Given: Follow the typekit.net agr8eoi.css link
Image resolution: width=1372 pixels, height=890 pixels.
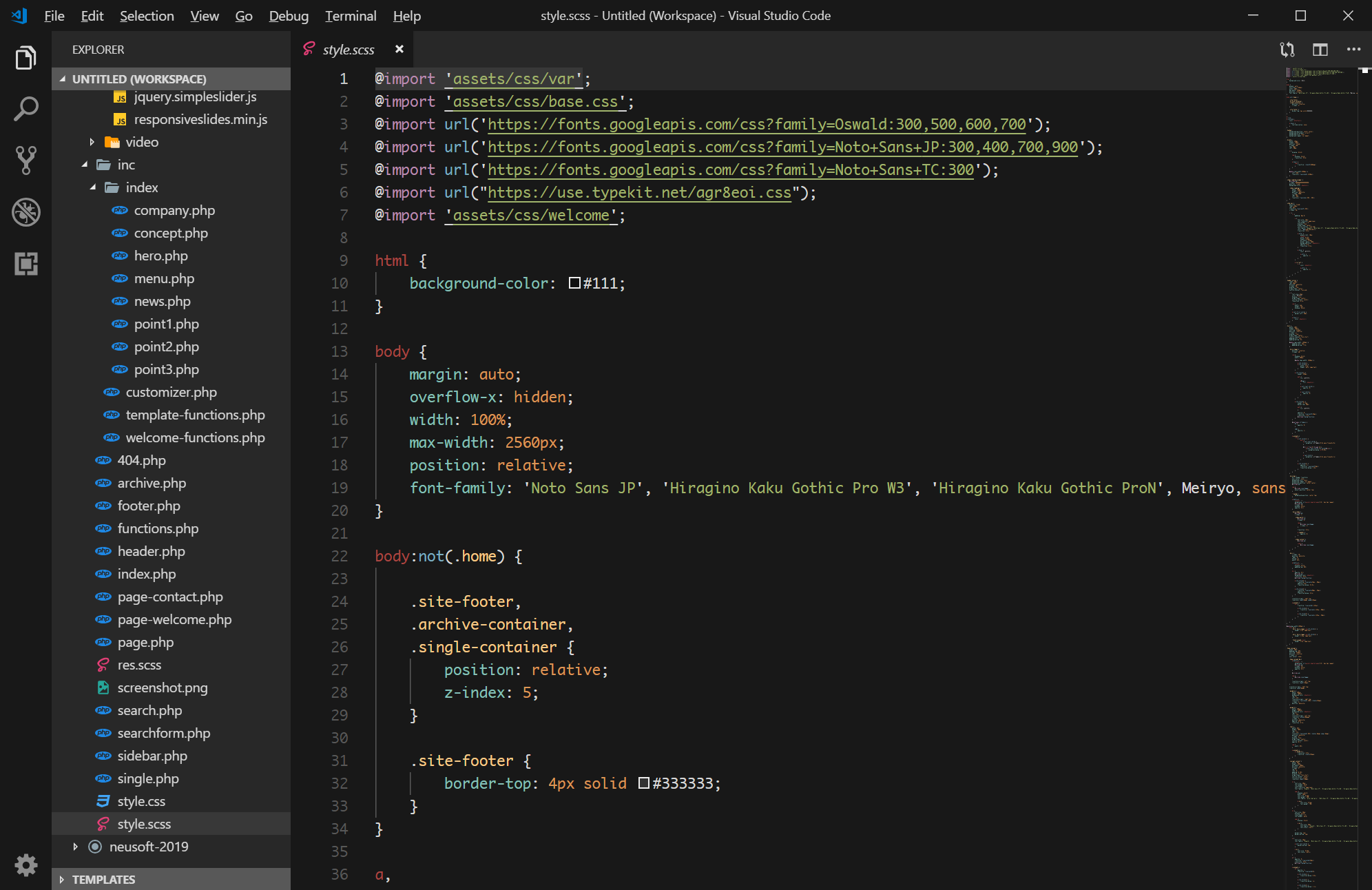Looking at the screenshot, I should tap(639, 193).
